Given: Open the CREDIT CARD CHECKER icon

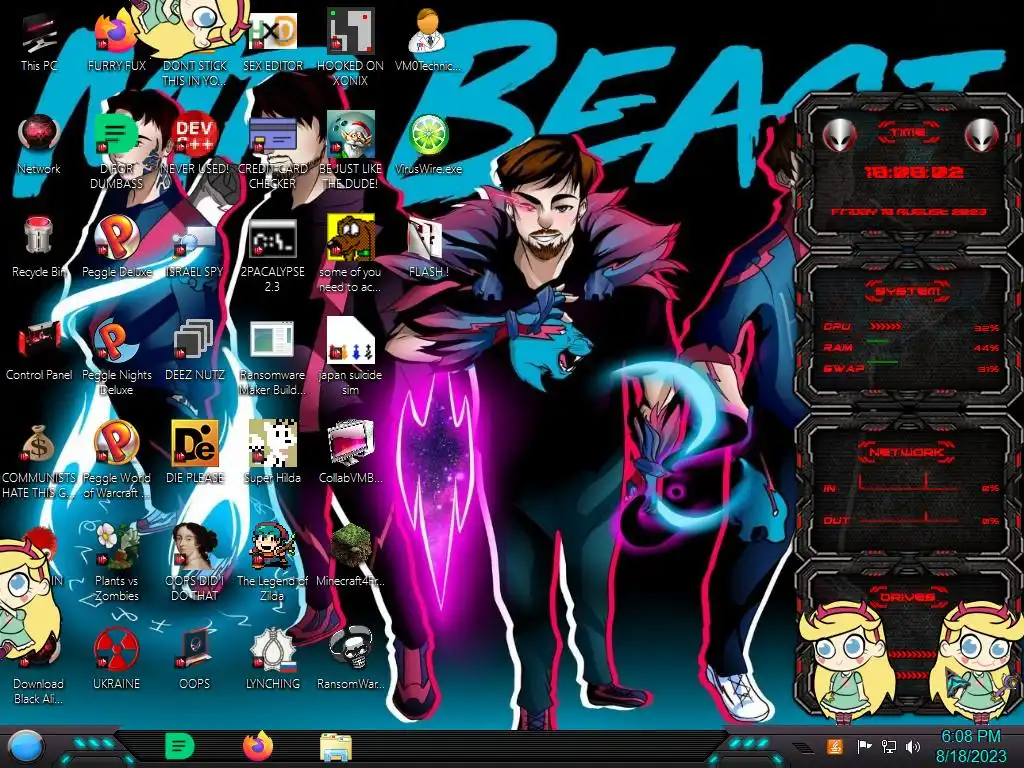Looking at the screenshot, I should point(272,136).
